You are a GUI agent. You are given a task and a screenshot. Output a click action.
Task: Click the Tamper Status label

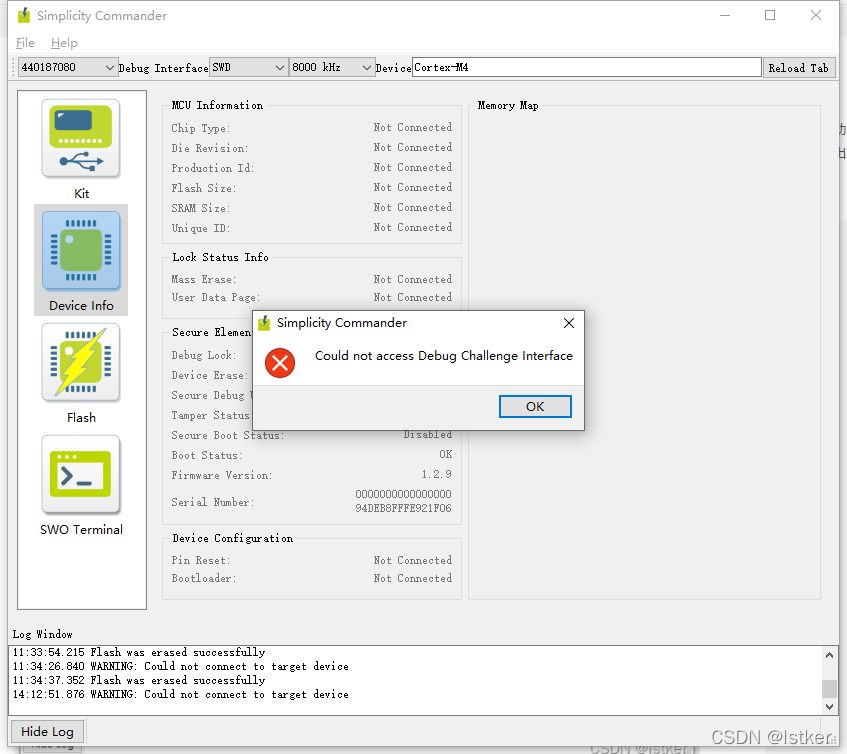[211, 415]
